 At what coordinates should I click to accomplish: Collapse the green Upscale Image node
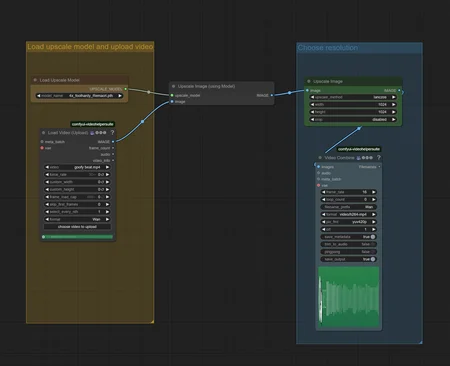click(x=309, y=81)
